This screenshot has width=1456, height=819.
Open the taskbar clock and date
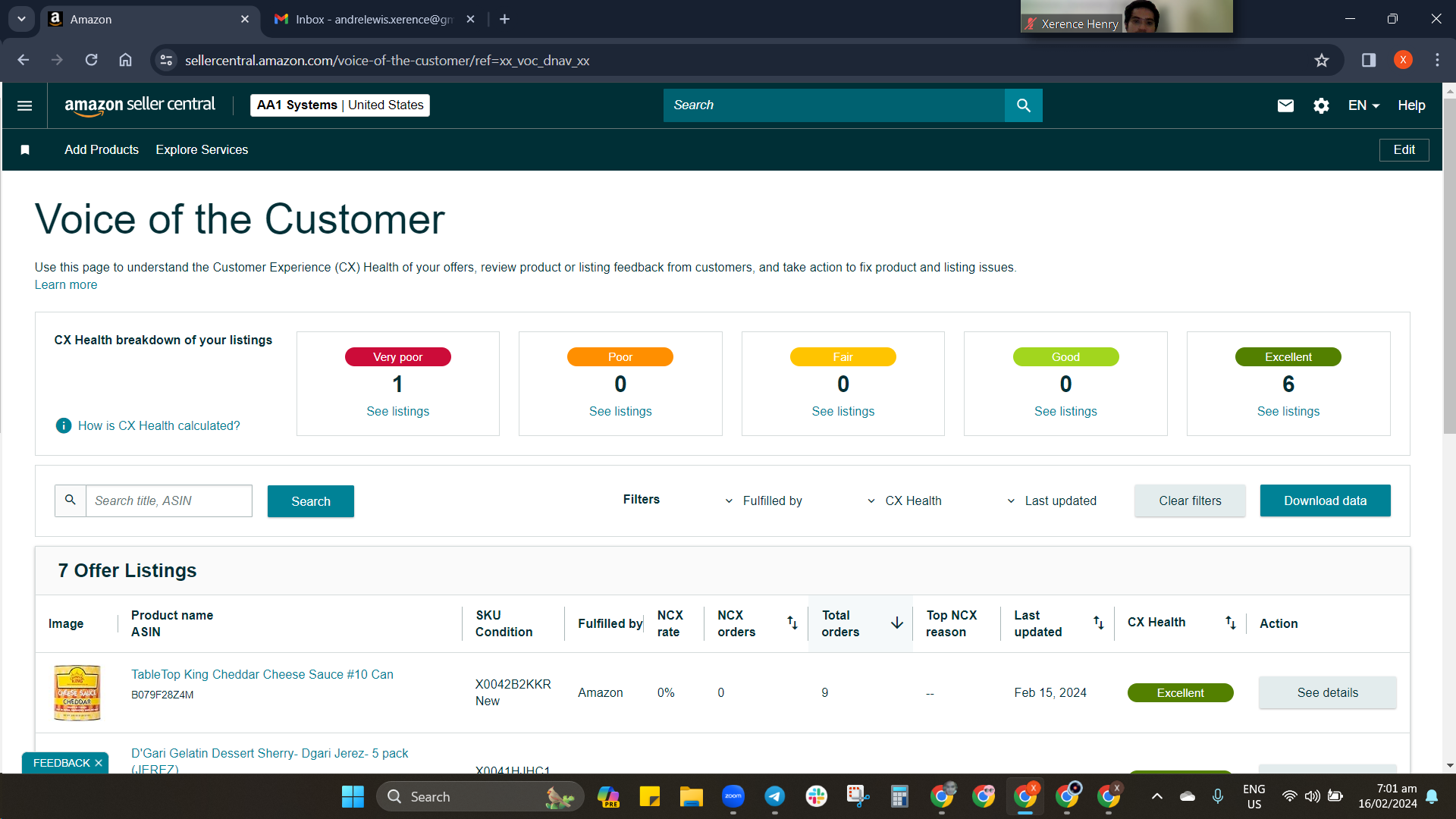(x=1387, y=796)
